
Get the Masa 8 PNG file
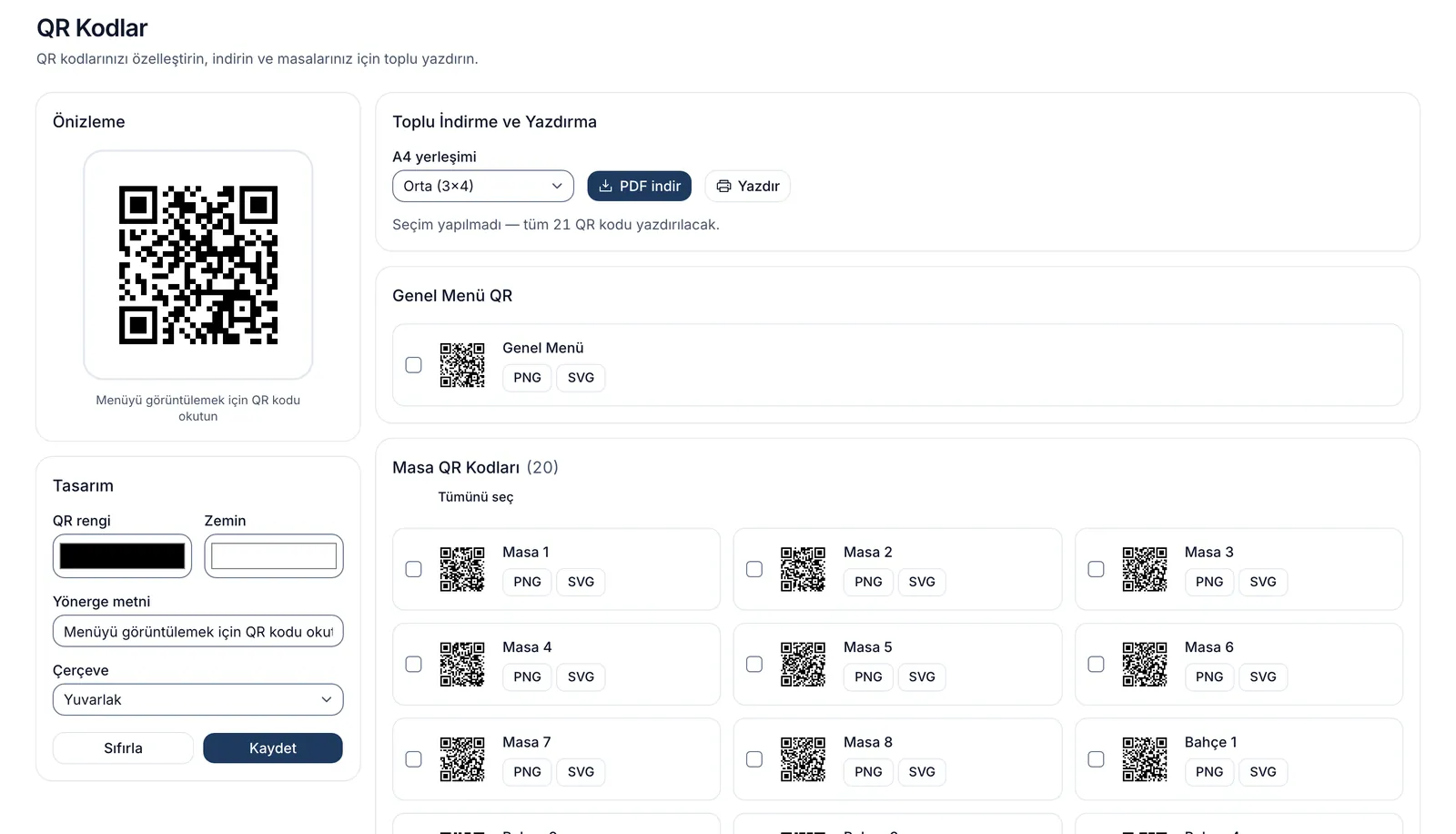coord(868,772)
